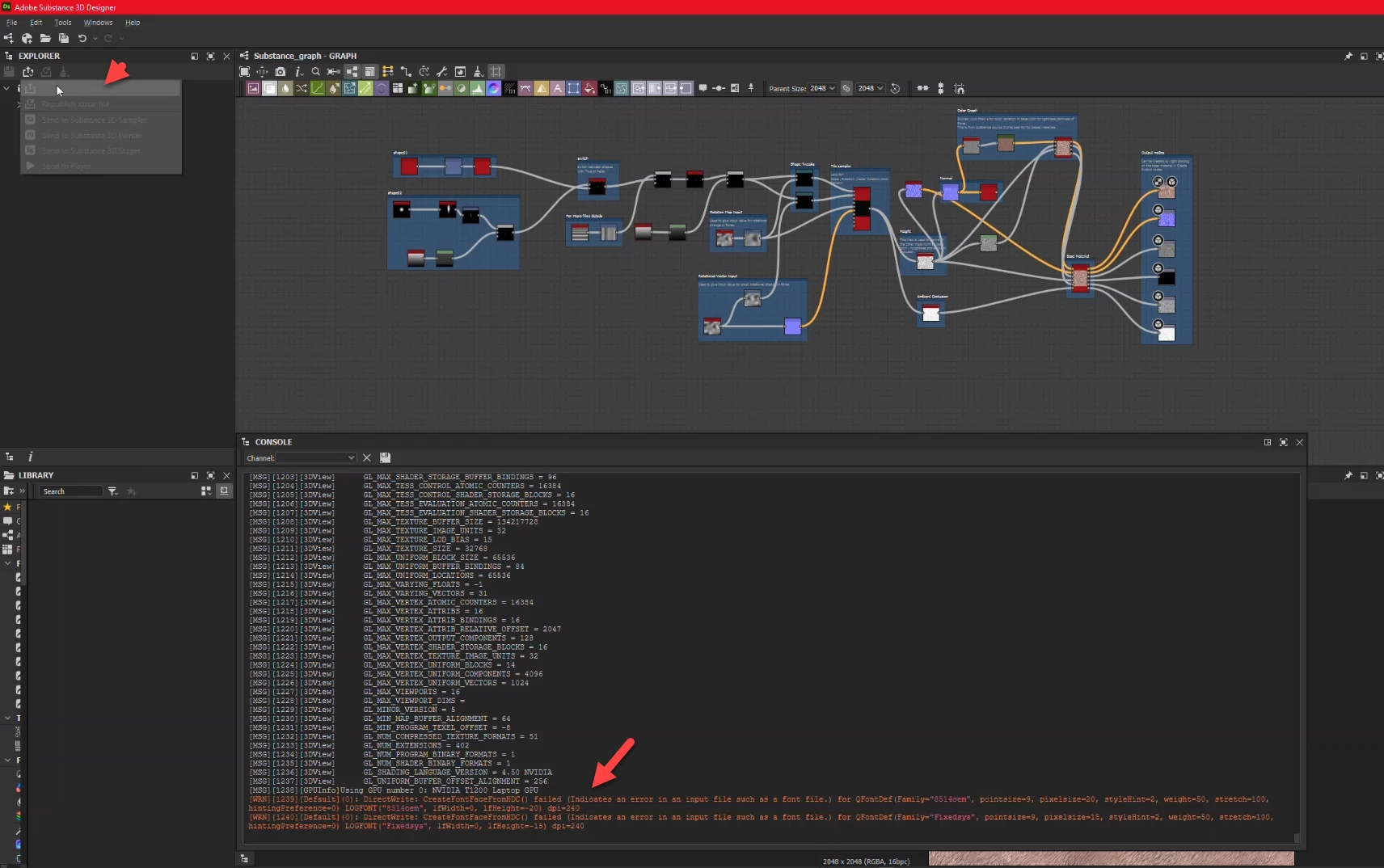The image size is (1384, 868).
Task: Add a Normal node (purple circle) from toolbar
Action: pos(493,88)
